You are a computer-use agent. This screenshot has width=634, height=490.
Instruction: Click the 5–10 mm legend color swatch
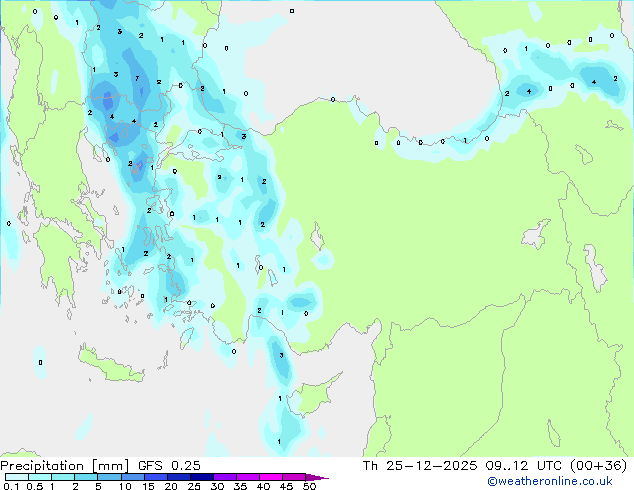[109, 477]
